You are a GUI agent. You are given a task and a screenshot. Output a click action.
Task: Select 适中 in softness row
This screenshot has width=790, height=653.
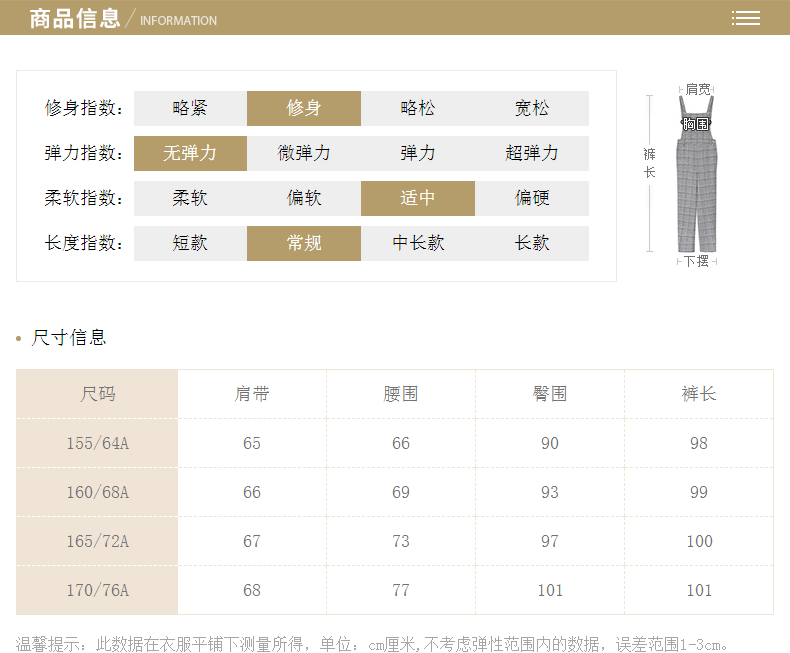pos(418,198)
